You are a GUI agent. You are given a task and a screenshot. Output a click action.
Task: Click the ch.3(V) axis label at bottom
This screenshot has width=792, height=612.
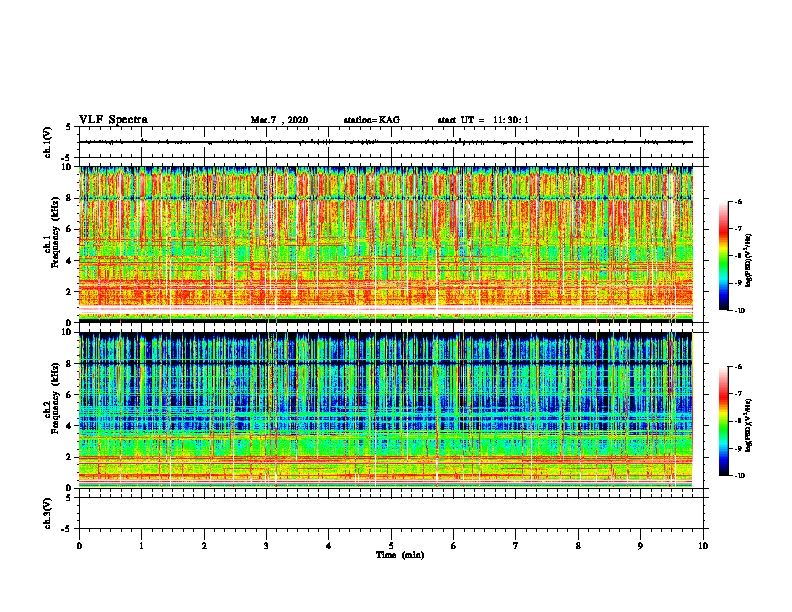47,513
